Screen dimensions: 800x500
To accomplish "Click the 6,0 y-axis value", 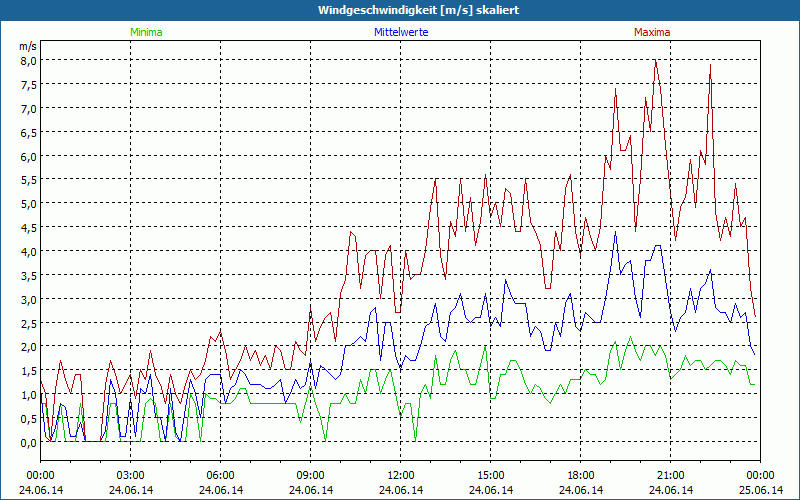I will tap(29, 156).
